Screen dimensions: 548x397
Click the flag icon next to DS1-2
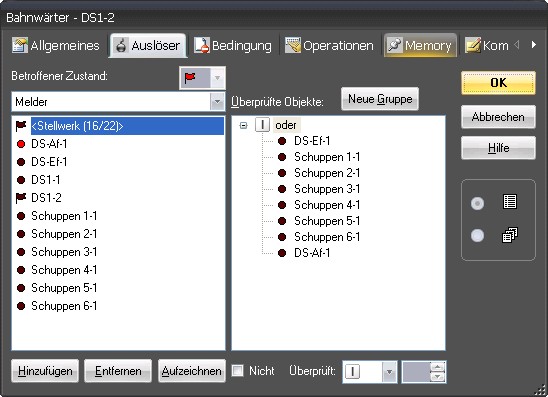pyautogui.click(x=21, y=198)
